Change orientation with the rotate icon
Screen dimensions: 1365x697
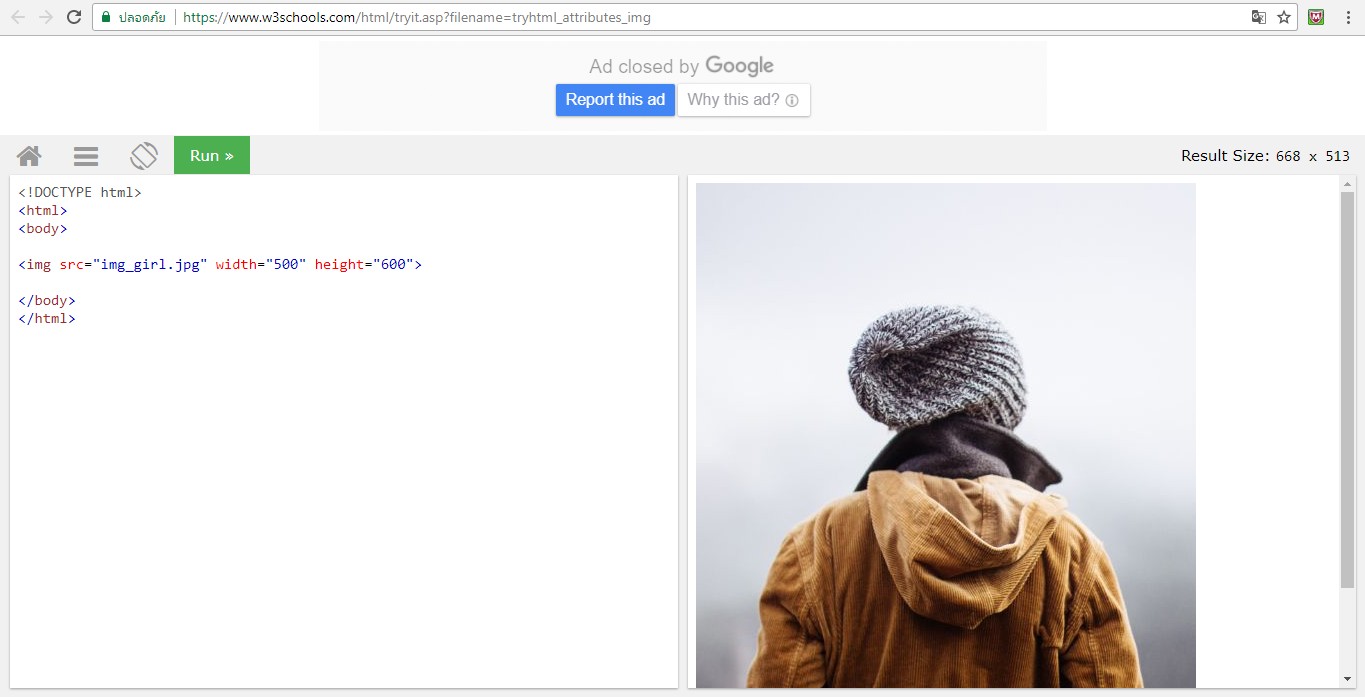(x=144, y=155)
